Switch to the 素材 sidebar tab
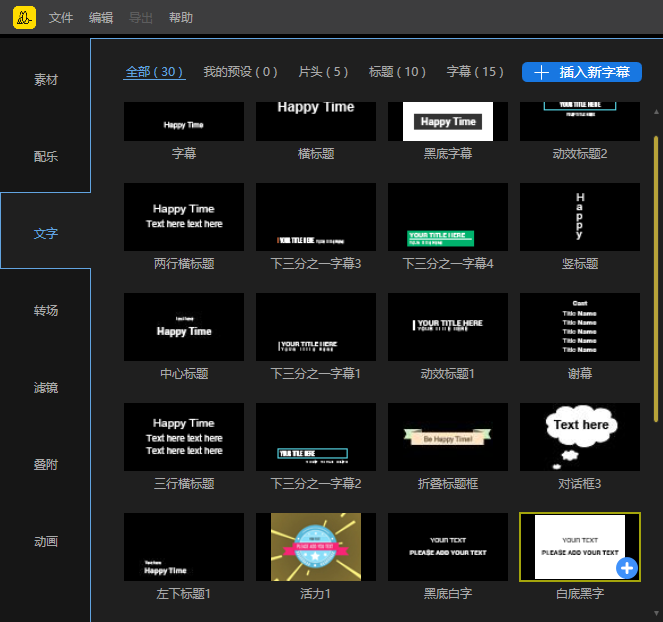663x622 pixels. coord(46,80)
